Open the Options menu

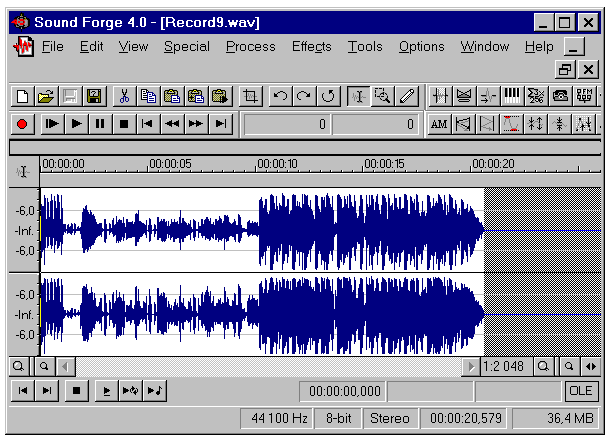[x=421, y=47]
